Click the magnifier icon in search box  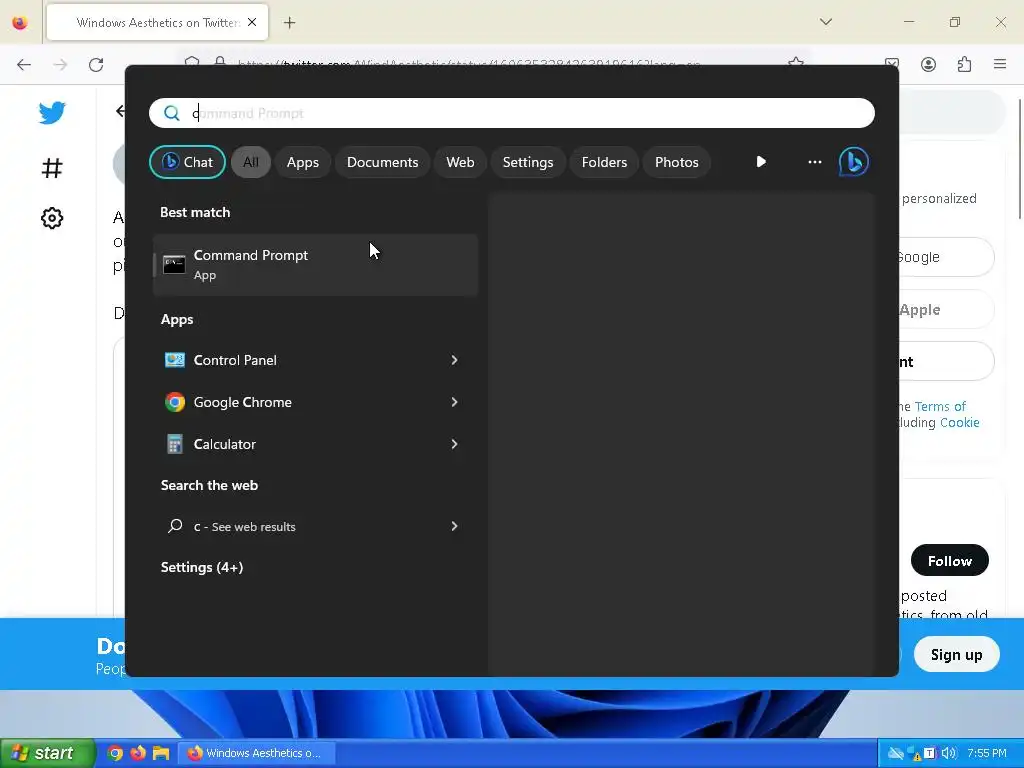(x=172, y=113)
